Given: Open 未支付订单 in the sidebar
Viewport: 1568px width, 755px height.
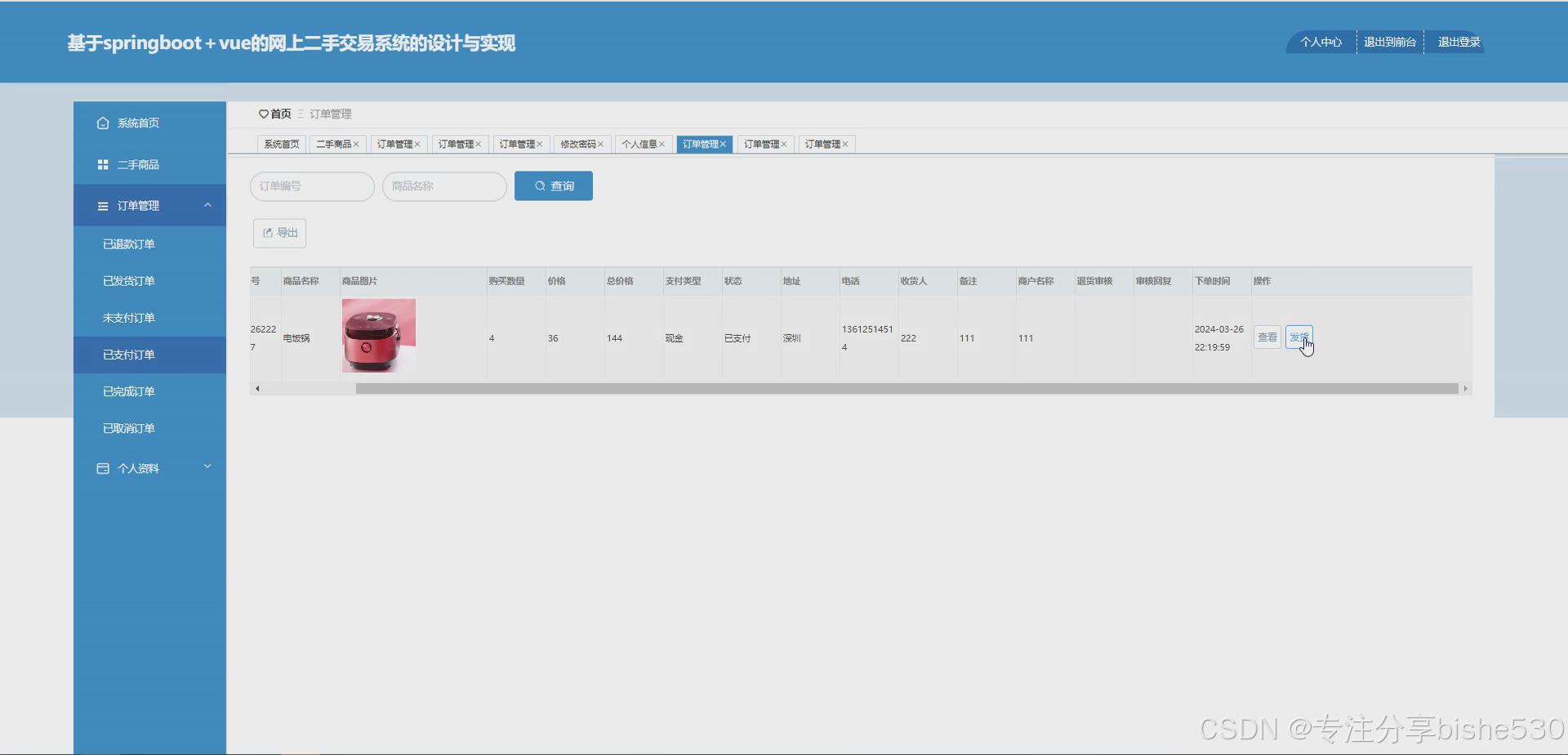Looking at the screenshot, I should tap(149, 318).
